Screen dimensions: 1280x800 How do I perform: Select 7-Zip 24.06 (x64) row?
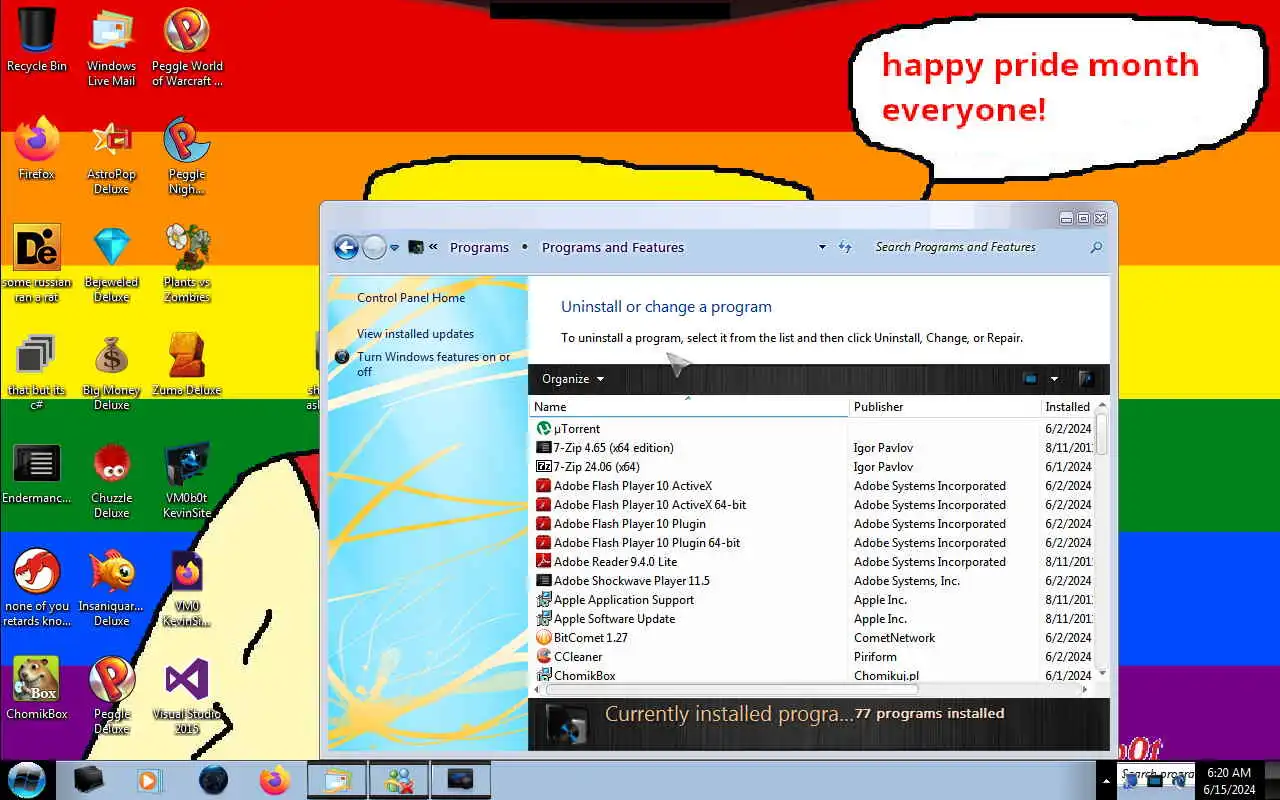coord(813,467)
